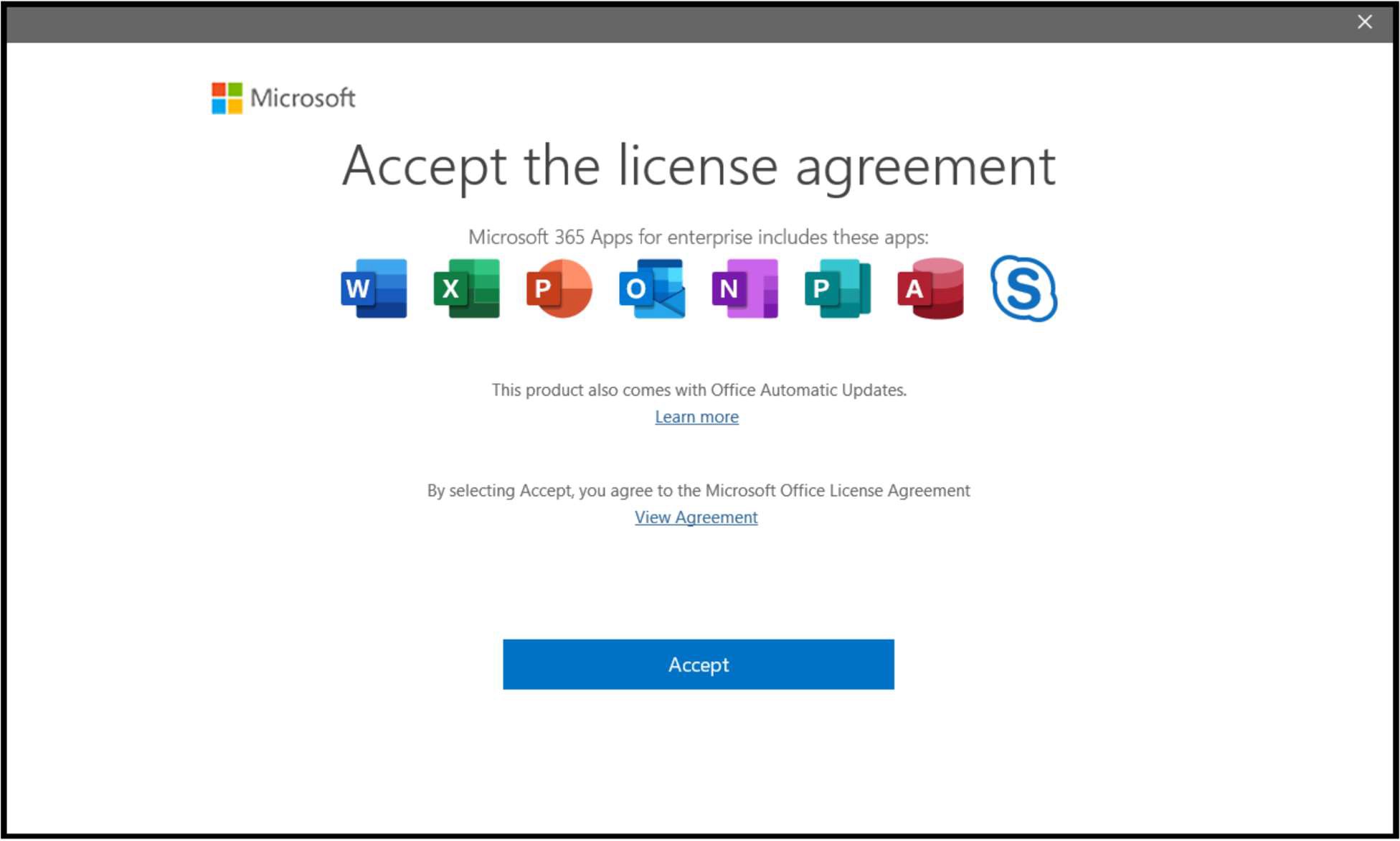Click 'Microsoft 365 Apps for enterprise' text line
The height and width of the screenshot is (841, 1400).
point(698,237)
